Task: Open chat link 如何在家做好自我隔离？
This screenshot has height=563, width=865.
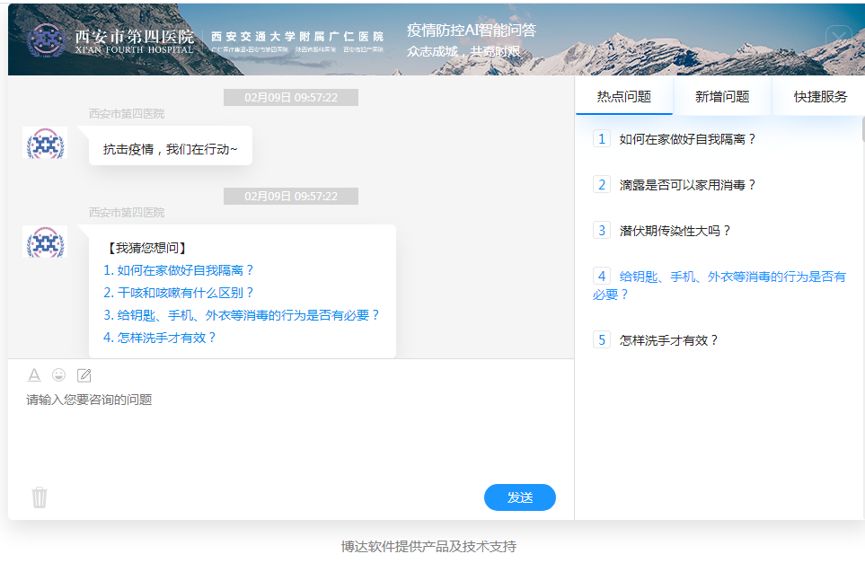Action: 178,270
